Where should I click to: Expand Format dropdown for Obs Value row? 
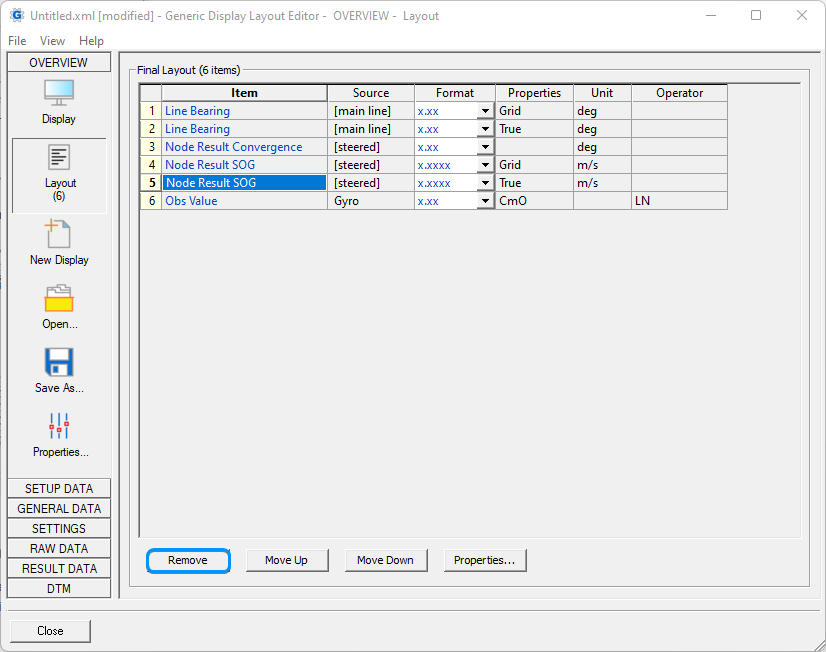(485, 201)
